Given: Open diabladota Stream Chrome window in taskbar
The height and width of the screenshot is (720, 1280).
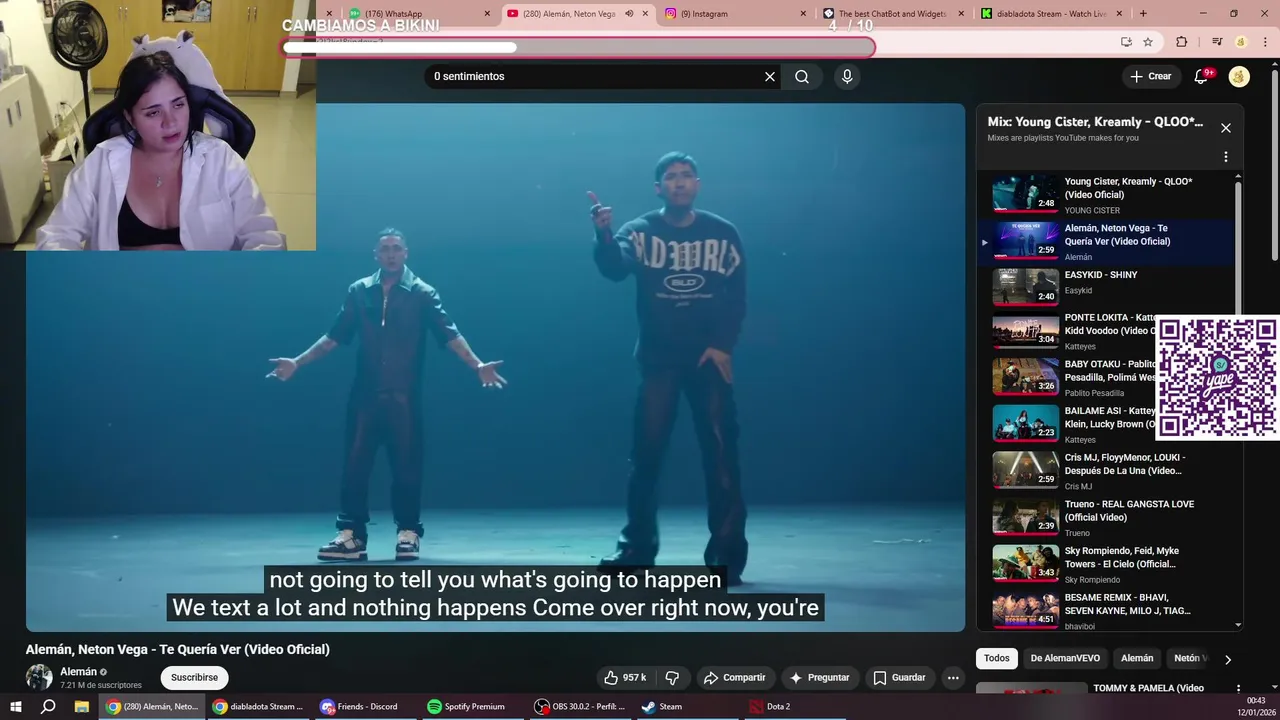Looking at the screenshot, I should (x=257, y=706).
